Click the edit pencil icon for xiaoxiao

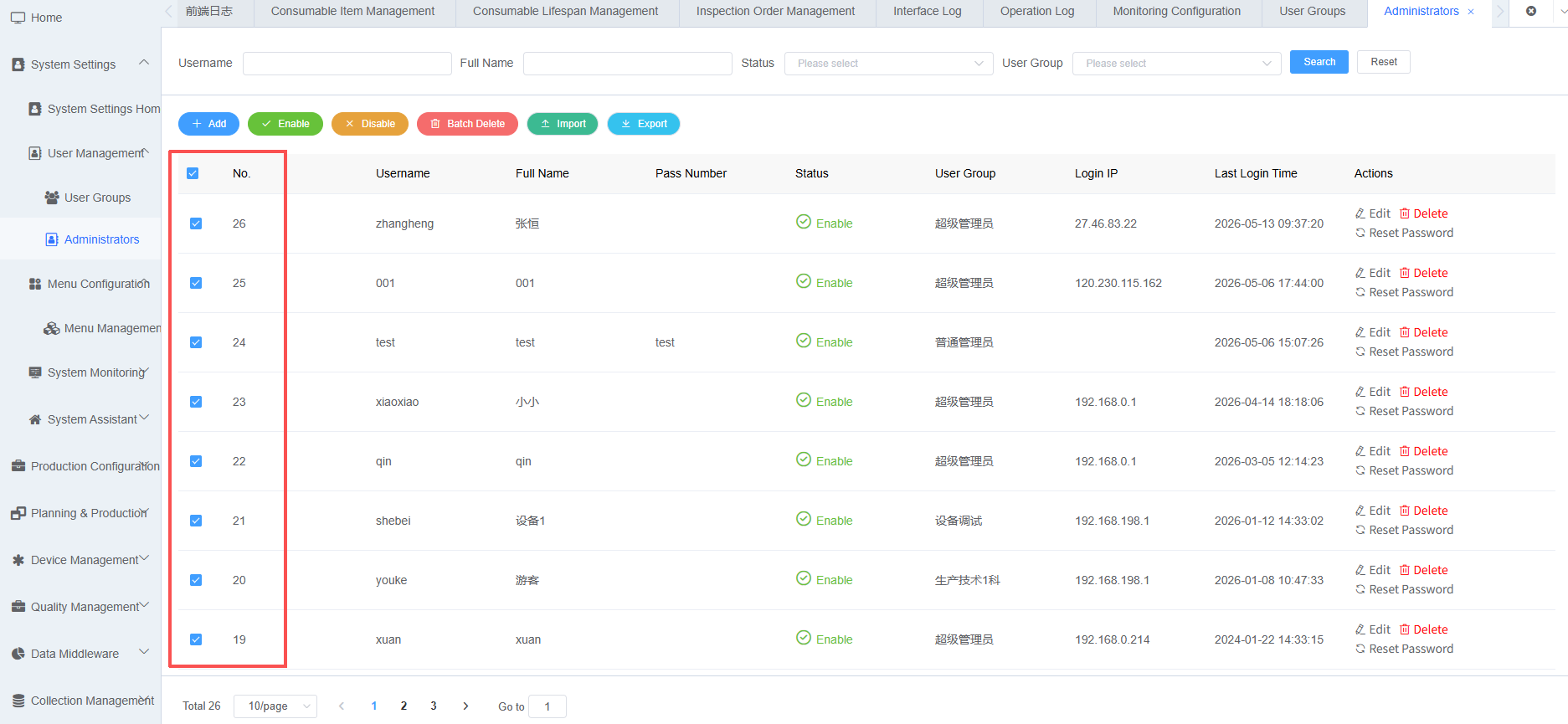tap(1360, 392)
